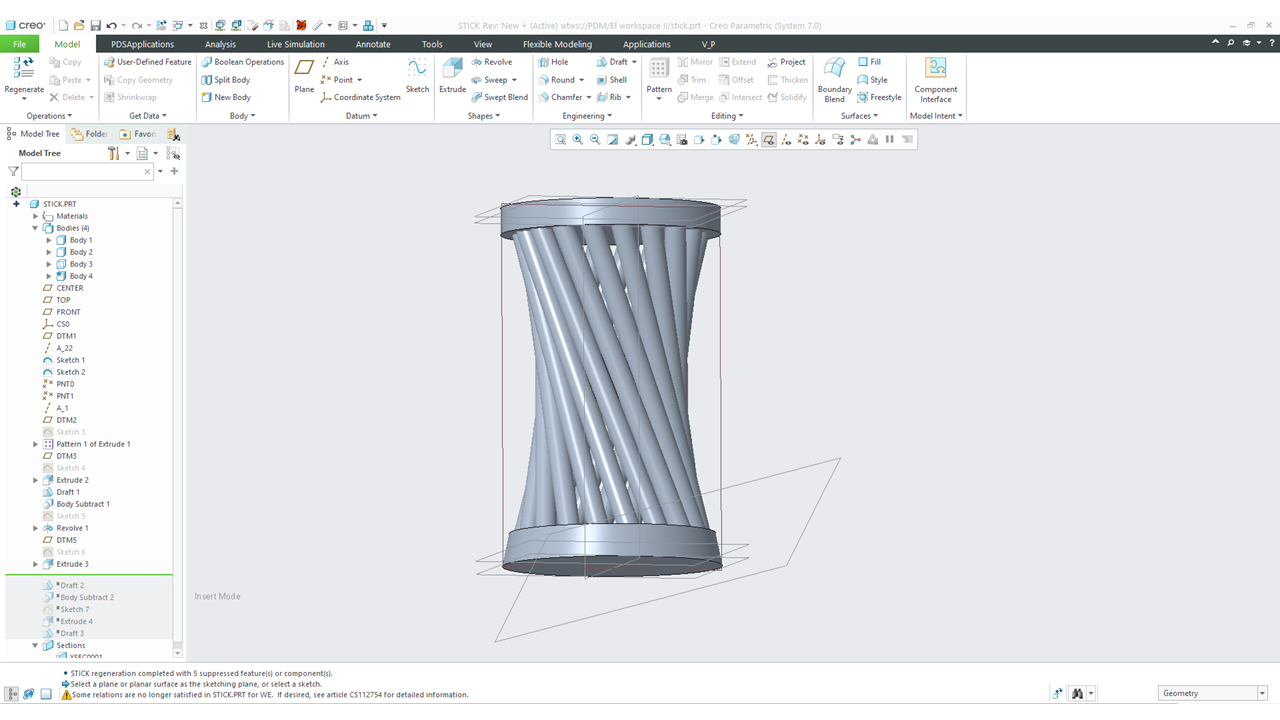Open the Geometry selection filter dropdown
The image size is (1280, 720).
pos(1262,693)
